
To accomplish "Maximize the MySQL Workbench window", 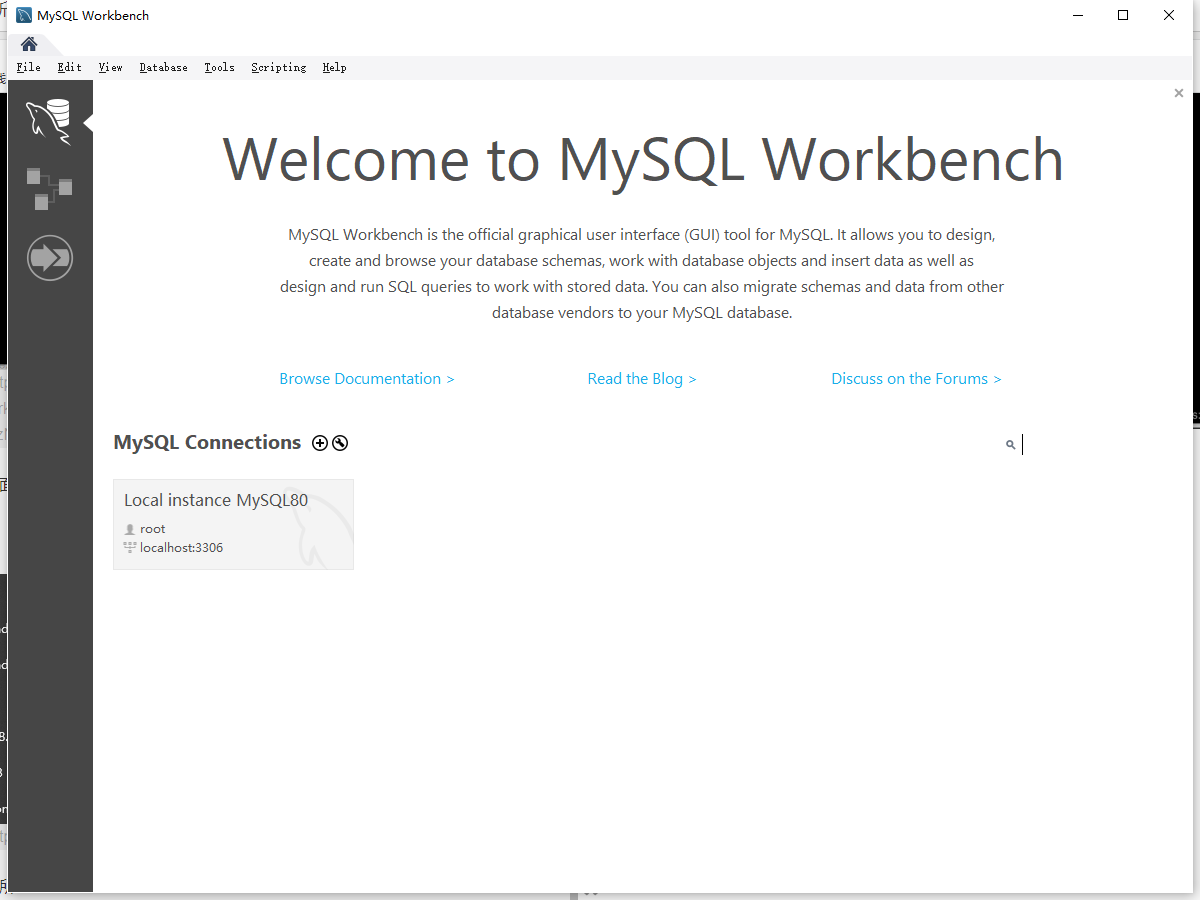I will [1123, 15].
